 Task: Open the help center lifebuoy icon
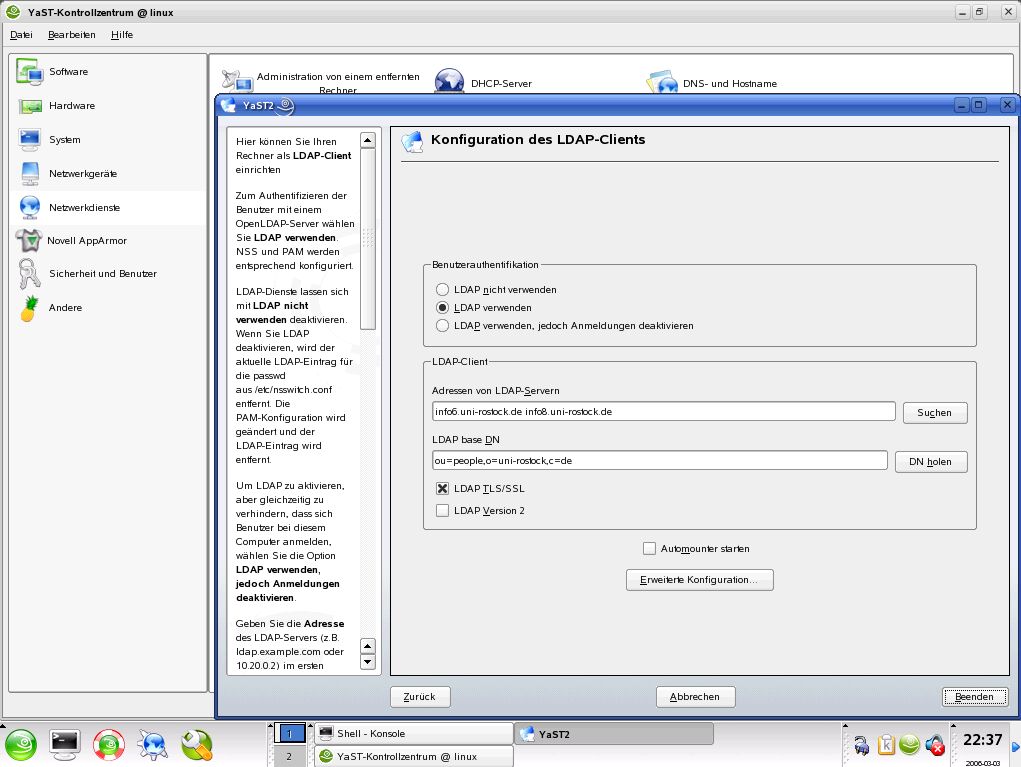point(109,744)
